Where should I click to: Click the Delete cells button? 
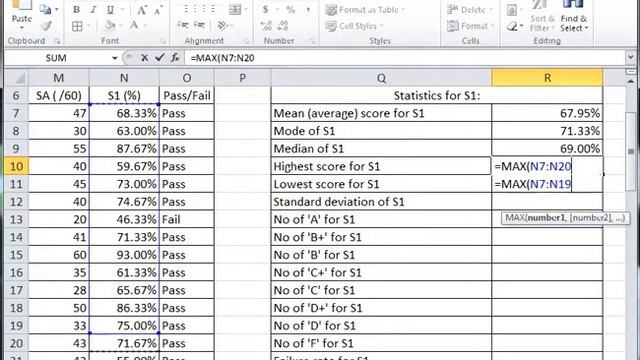click(x=471, y=9)
